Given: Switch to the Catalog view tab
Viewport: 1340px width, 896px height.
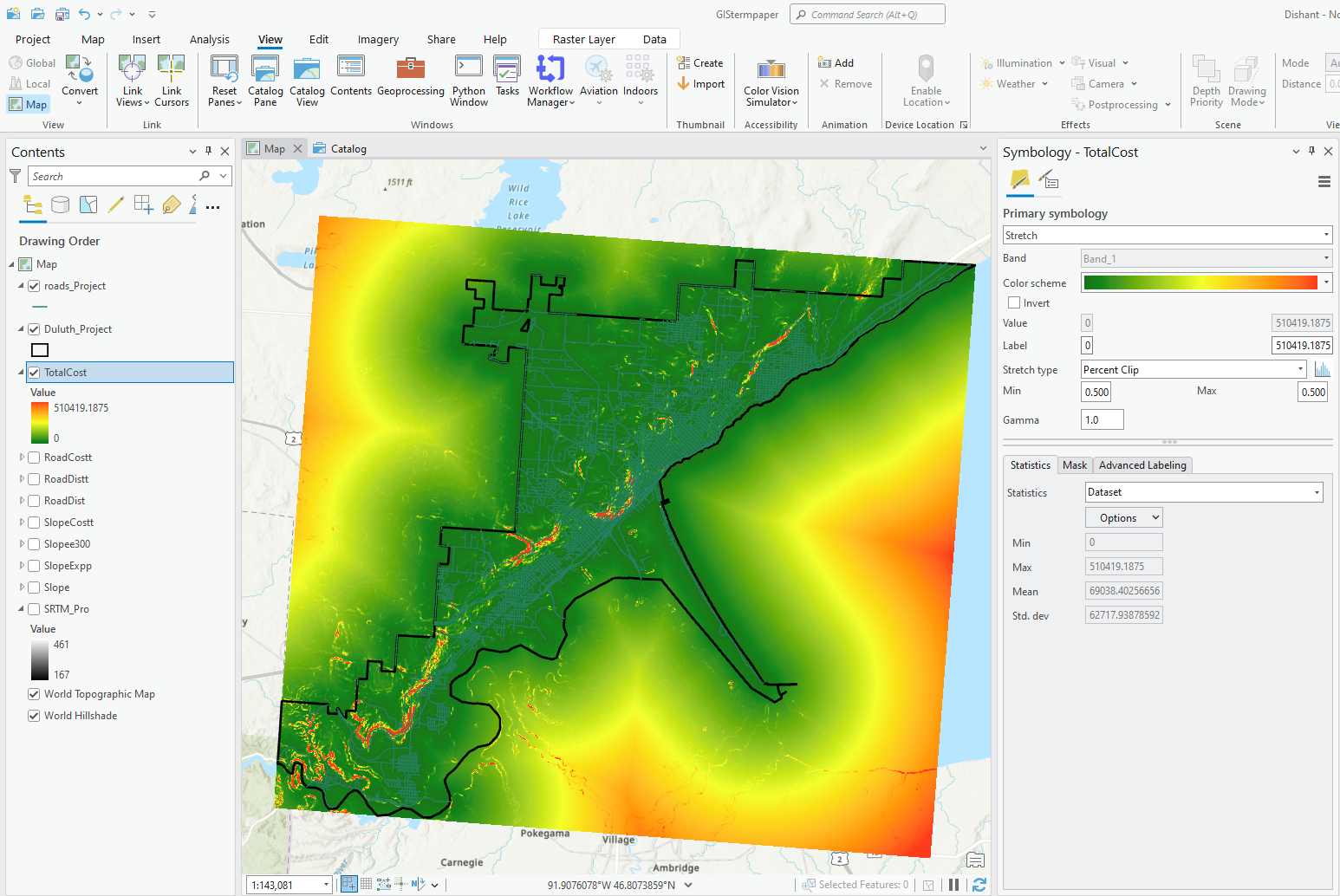Looking at the screenshot, I should pyautogui.click(x=341, y=149).
